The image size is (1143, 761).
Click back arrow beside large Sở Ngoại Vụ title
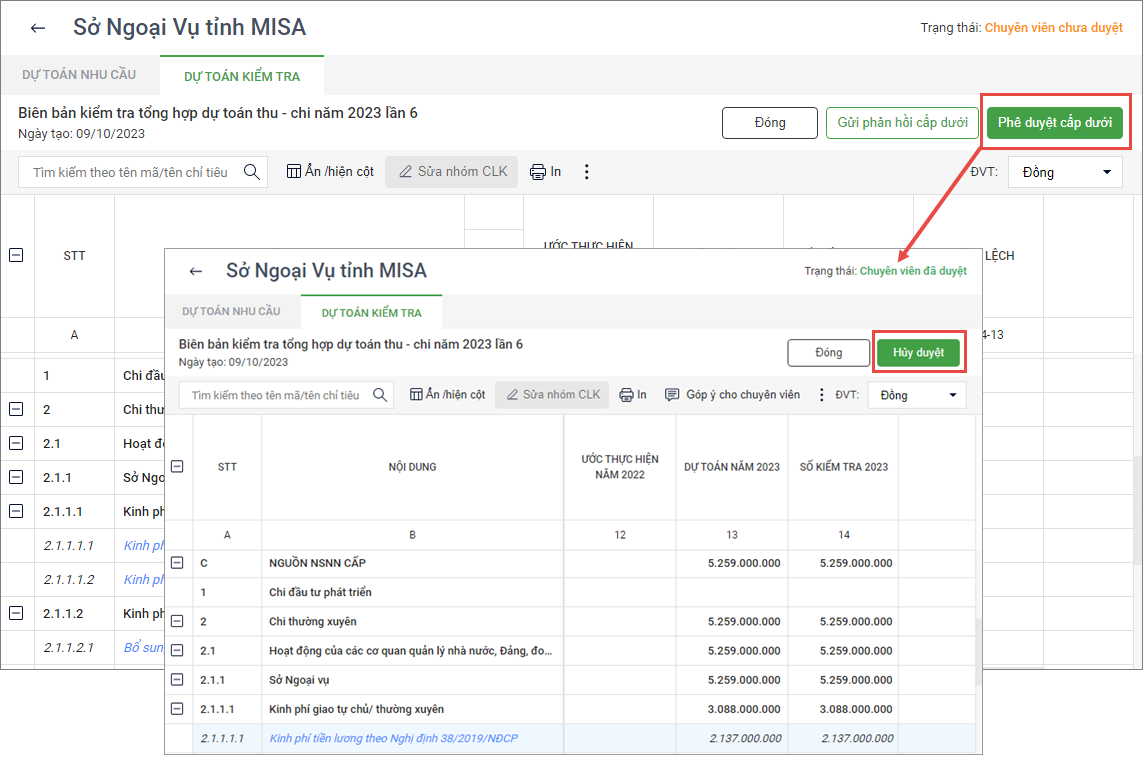(x=38, y=28)
